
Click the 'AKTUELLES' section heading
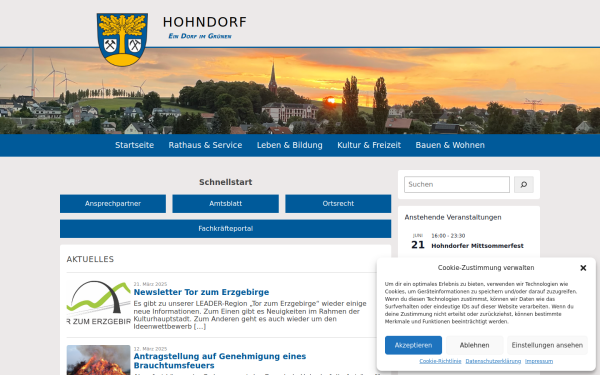90,259
